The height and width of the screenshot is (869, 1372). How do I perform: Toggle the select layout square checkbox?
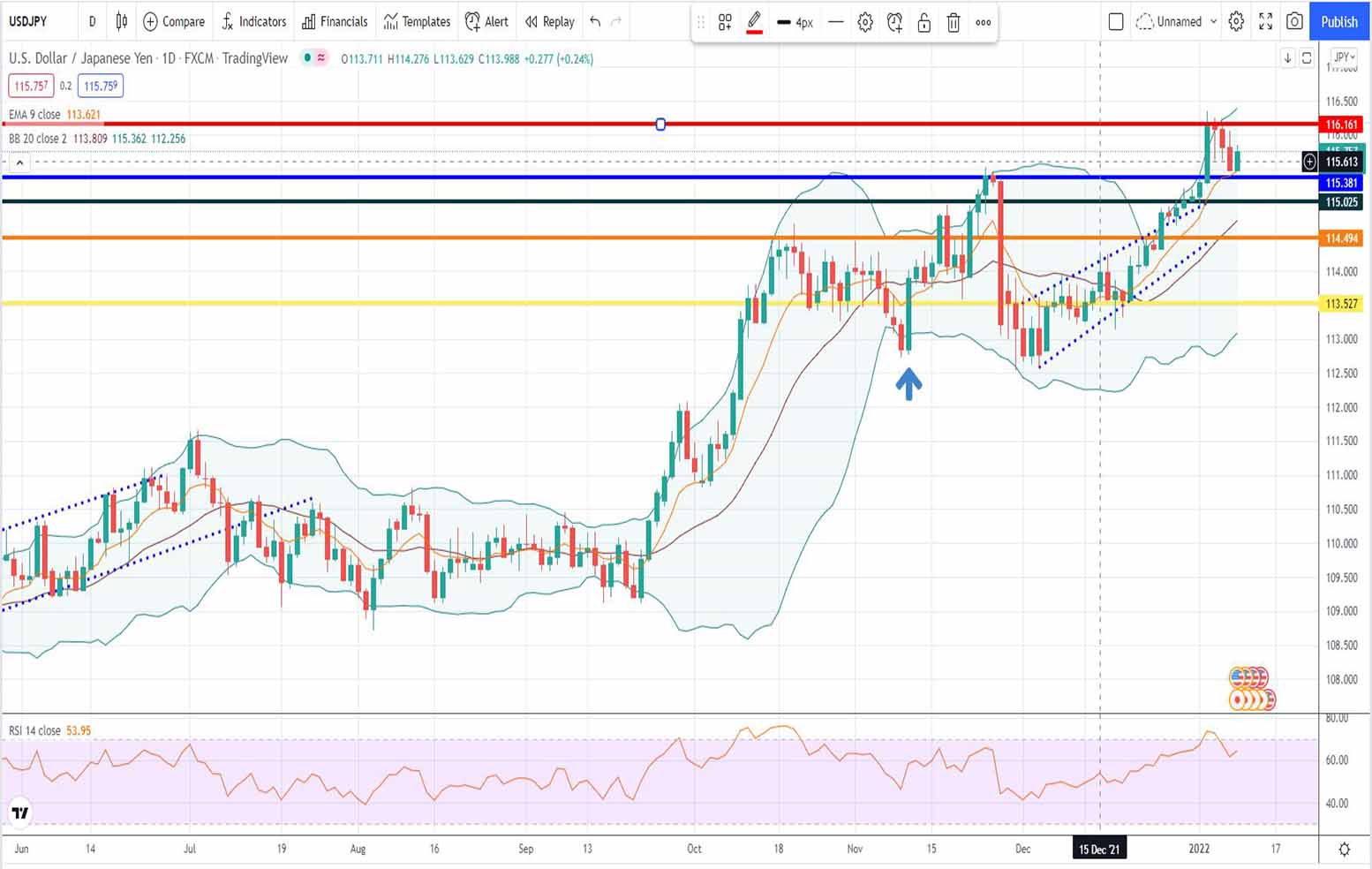[x=1116, y=21]
